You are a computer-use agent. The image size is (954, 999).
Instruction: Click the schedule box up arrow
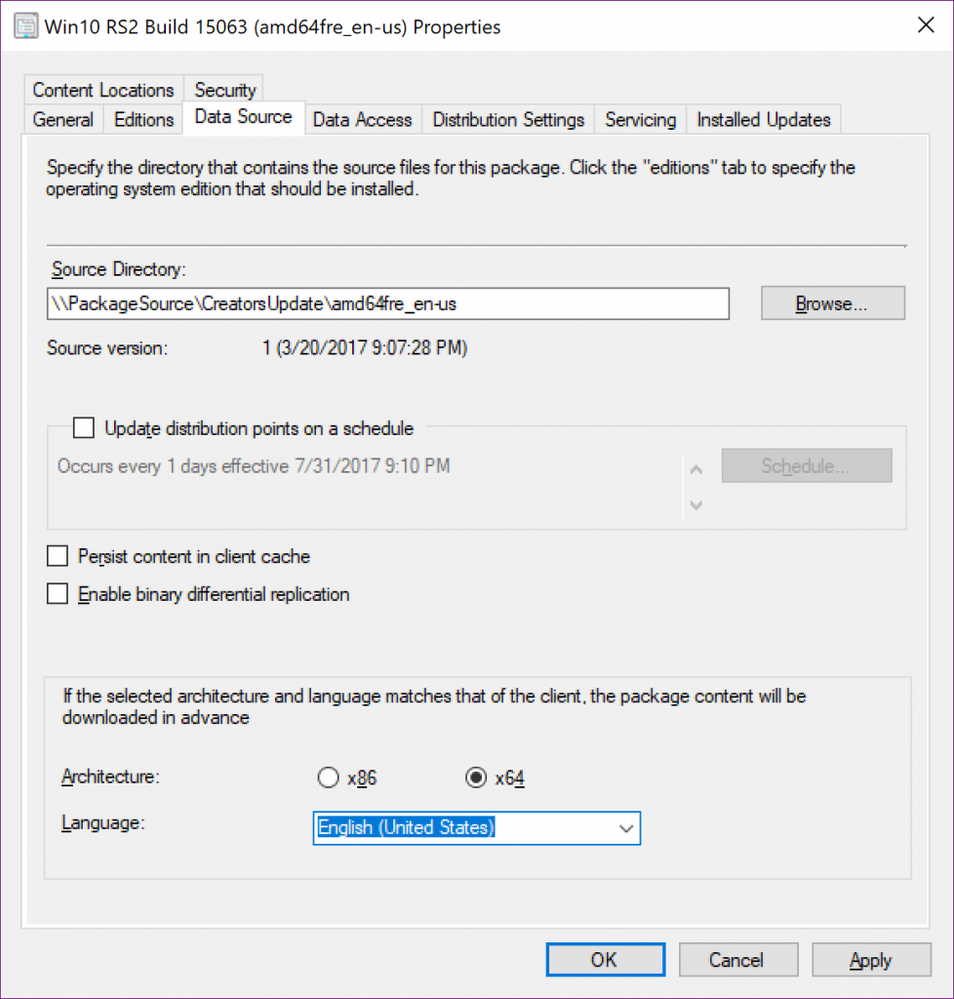click(696, 470)
